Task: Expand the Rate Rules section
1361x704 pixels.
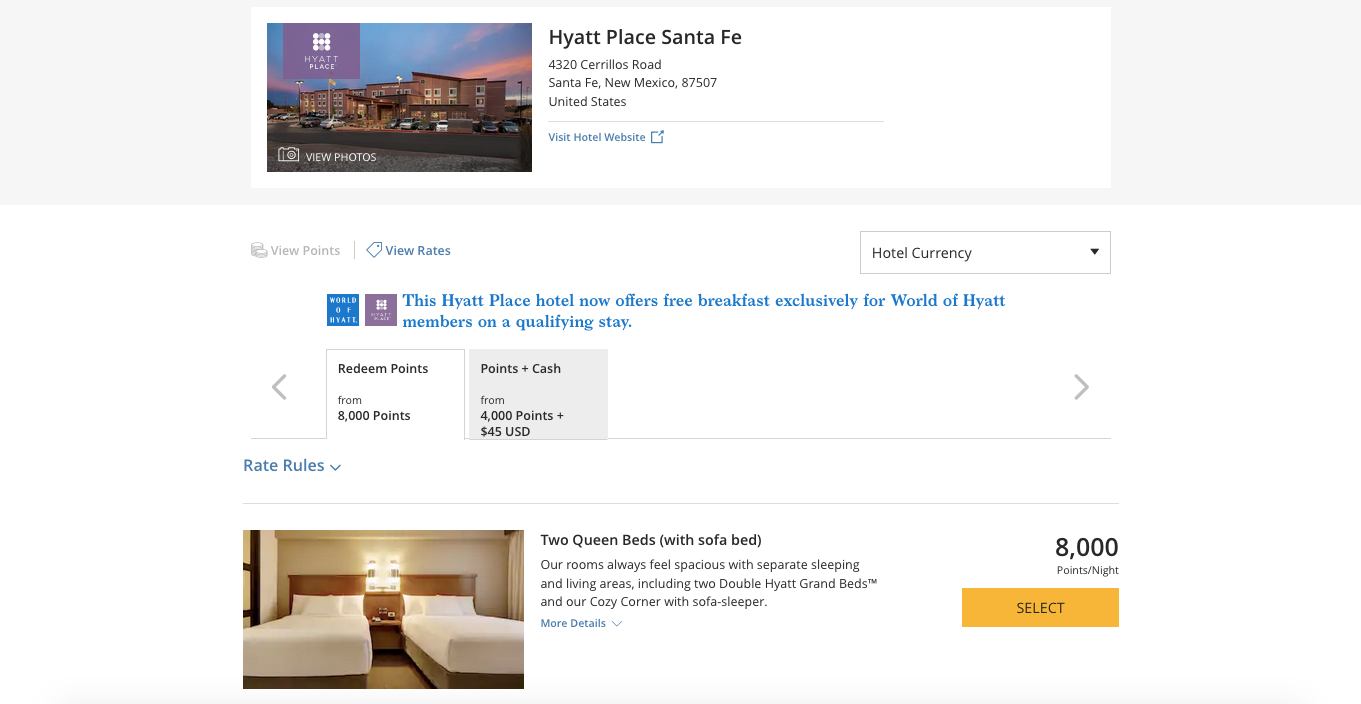Action: tap(292, 466)
